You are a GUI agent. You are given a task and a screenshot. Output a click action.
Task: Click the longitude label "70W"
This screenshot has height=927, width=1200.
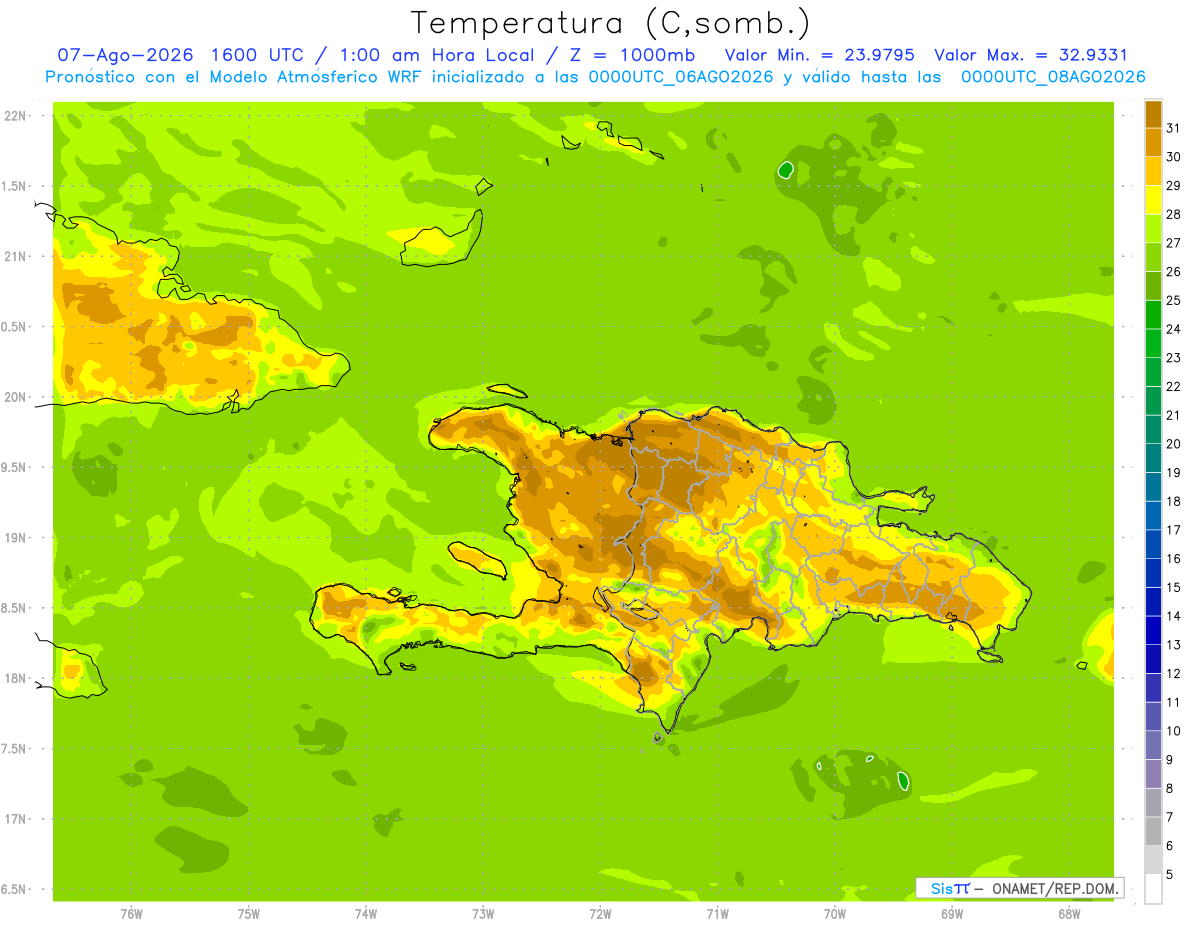[835, 914]
